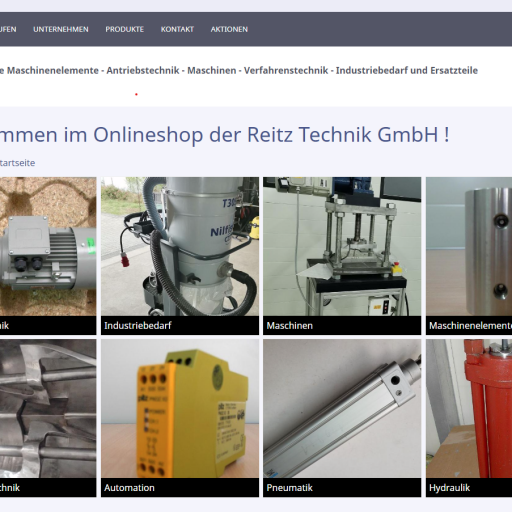The image size is (512, 512).
Task: Click the Antriebstechnik tagline text
Action: click(x=143, y=70)
